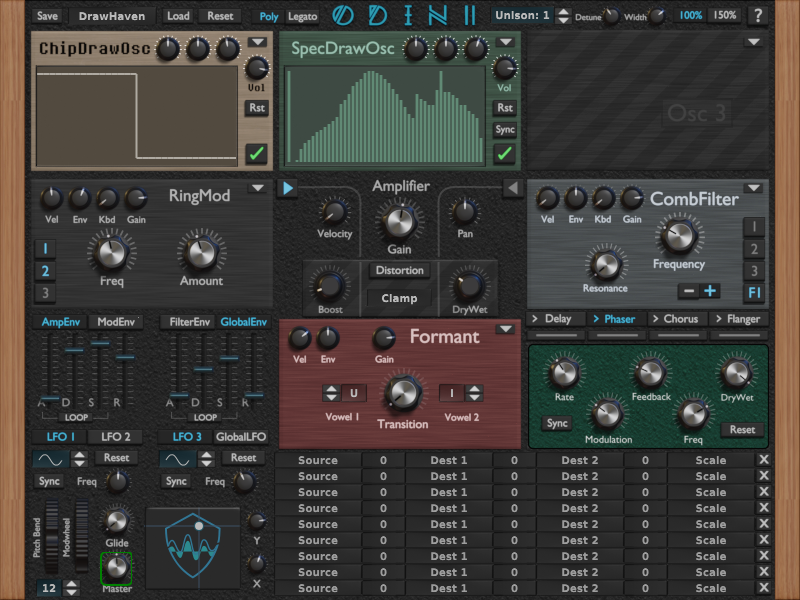The image size is (800, 600).
Task: Click the Amplifier Gain knob
Action: coord(399,222)
